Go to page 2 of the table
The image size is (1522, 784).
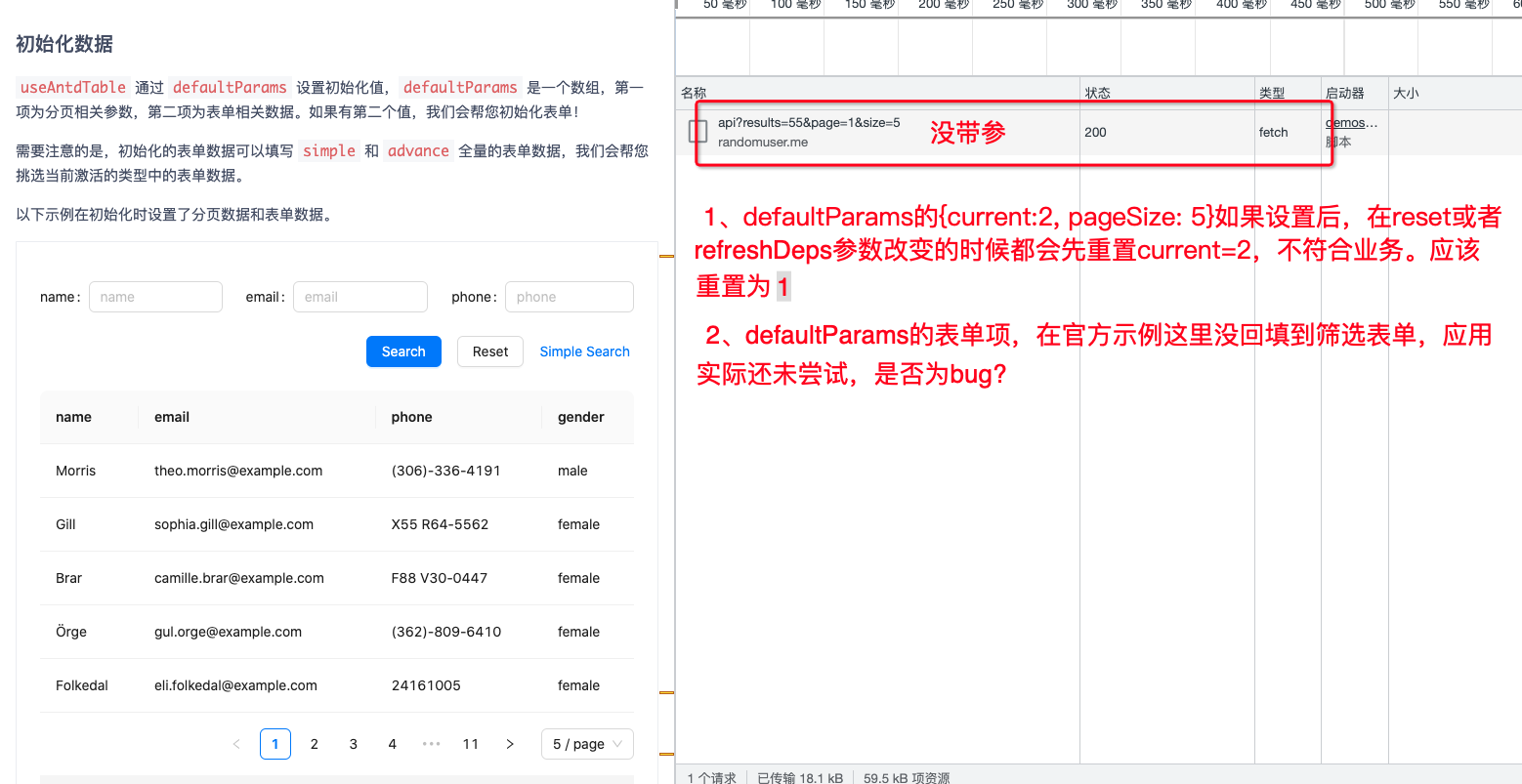(314, 743)
